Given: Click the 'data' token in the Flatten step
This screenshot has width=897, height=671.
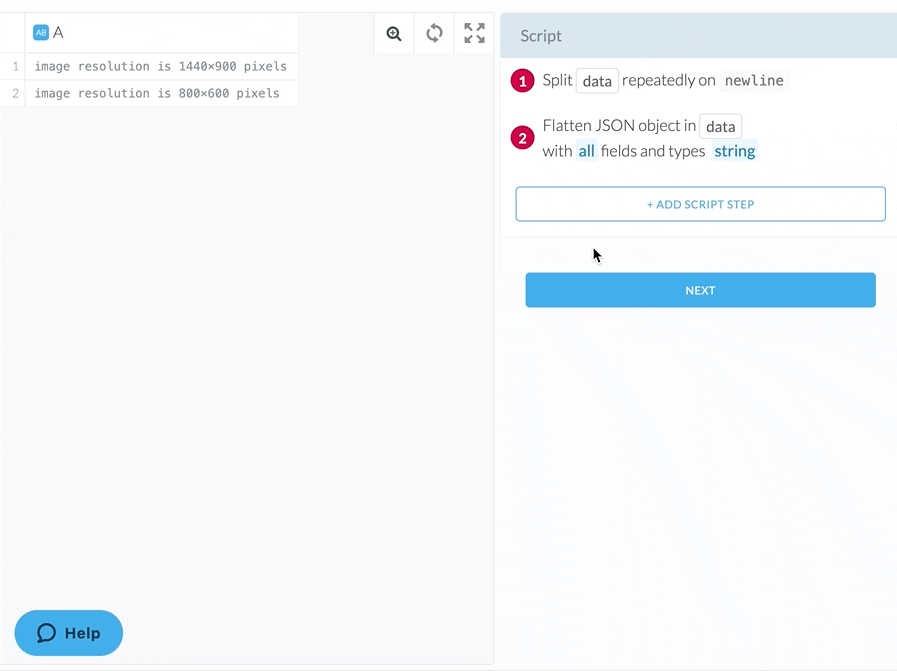Looking at the screenshot, I should tap(720, 126).
